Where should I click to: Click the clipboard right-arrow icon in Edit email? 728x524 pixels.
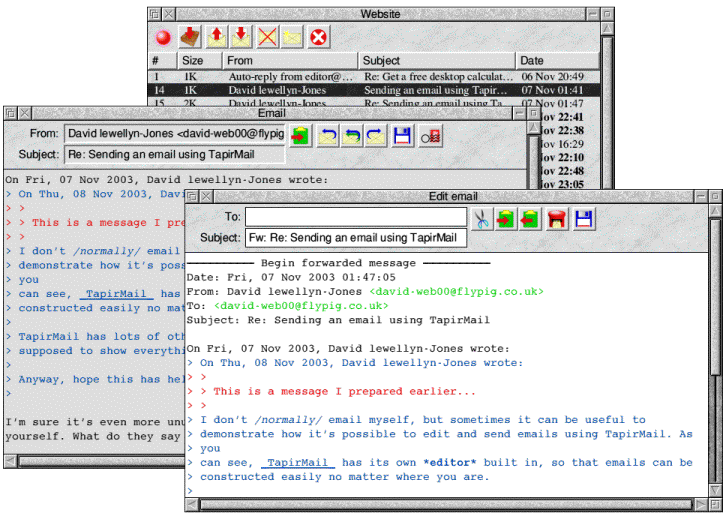coord(506,219)
